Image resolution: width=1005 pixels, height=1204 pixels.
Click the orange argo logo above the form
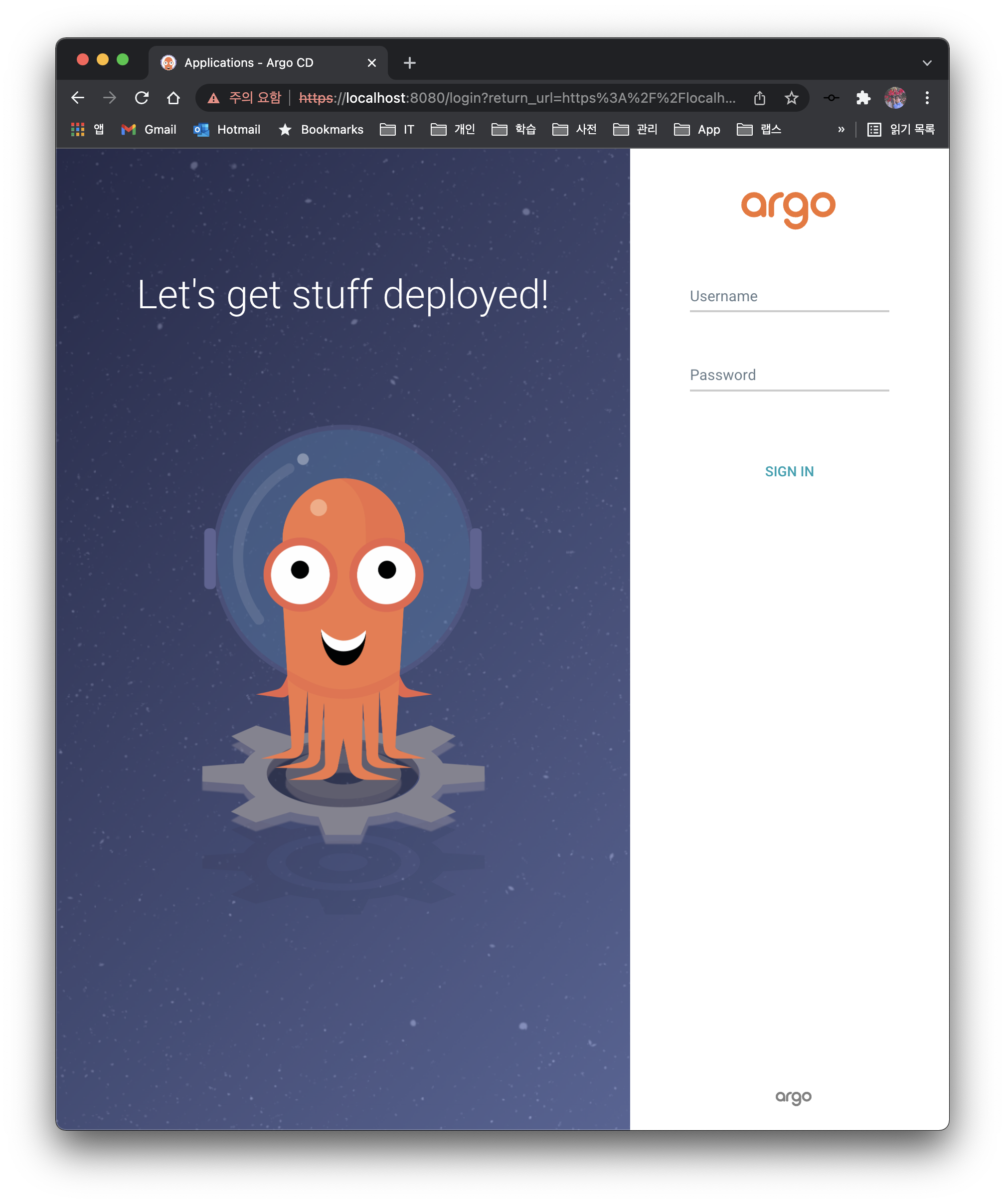tap(789, 206)
